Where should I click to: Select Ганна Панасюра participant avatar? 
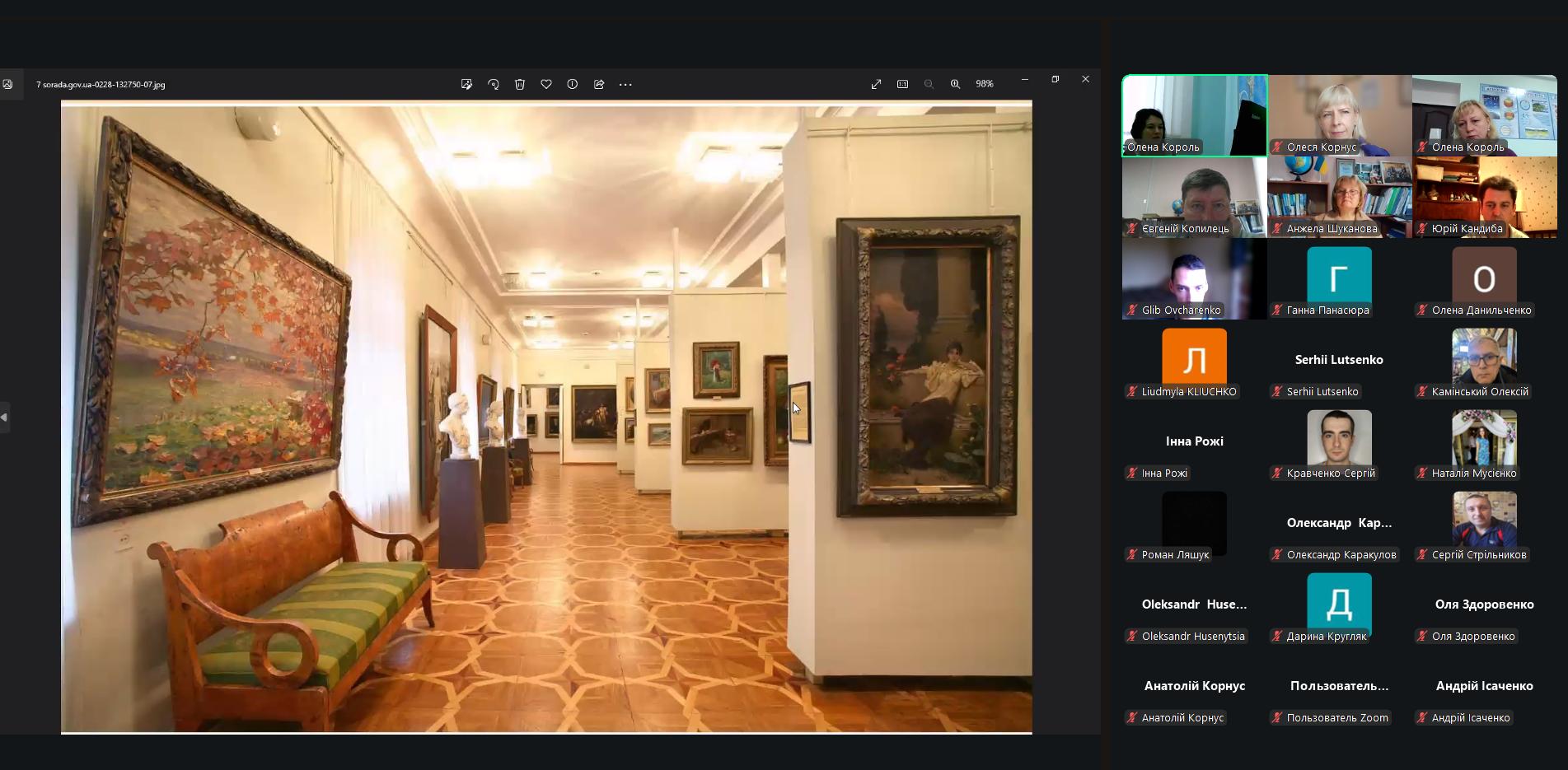(1340, 276)
